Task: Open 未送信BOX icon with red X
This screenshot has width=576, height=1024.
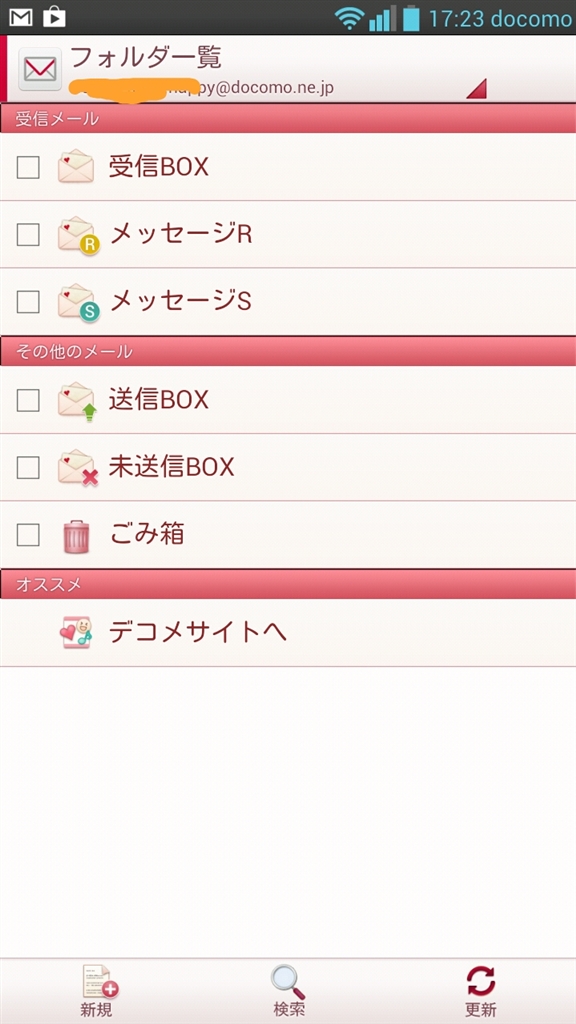Action: (78, 468)
